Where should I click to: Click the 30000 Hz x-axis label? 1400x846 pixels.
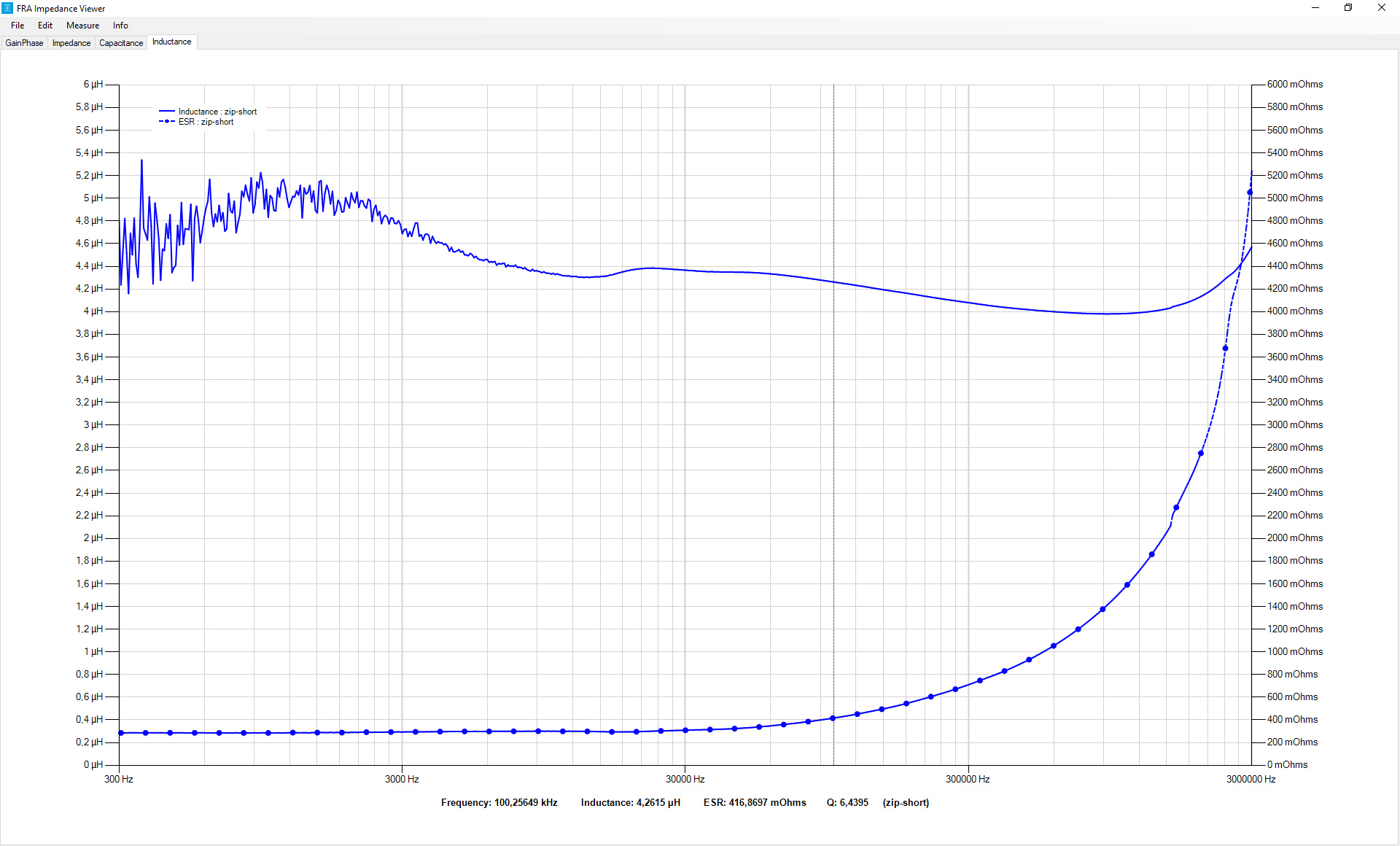point(685,779)
